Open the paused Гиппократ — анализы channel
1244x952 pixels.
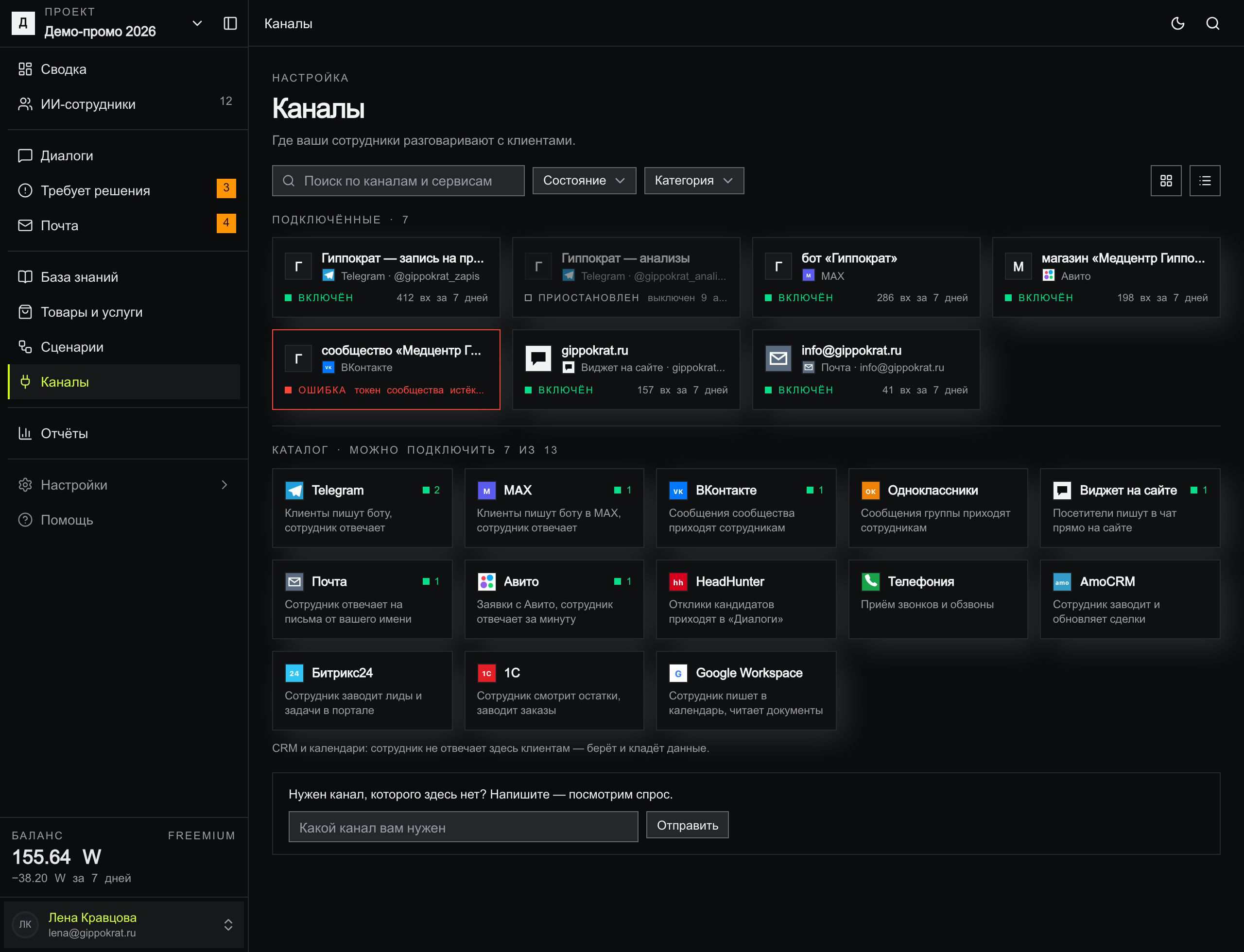pos(626,277)
